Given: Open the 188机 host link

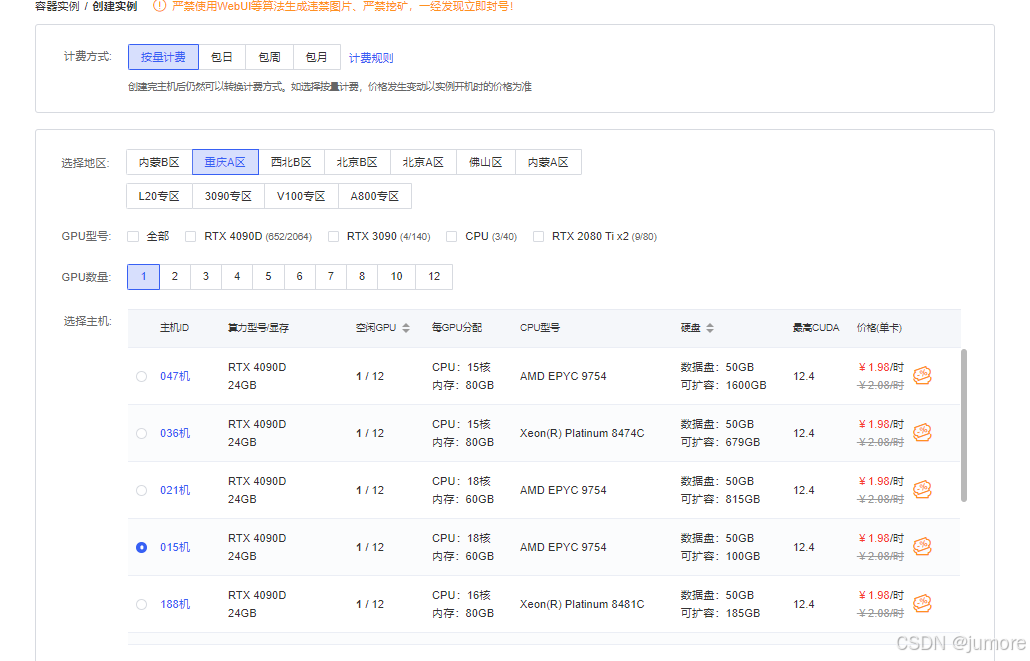Looking at the screenshot, I should pyautogui.click(x=175, y=604).
